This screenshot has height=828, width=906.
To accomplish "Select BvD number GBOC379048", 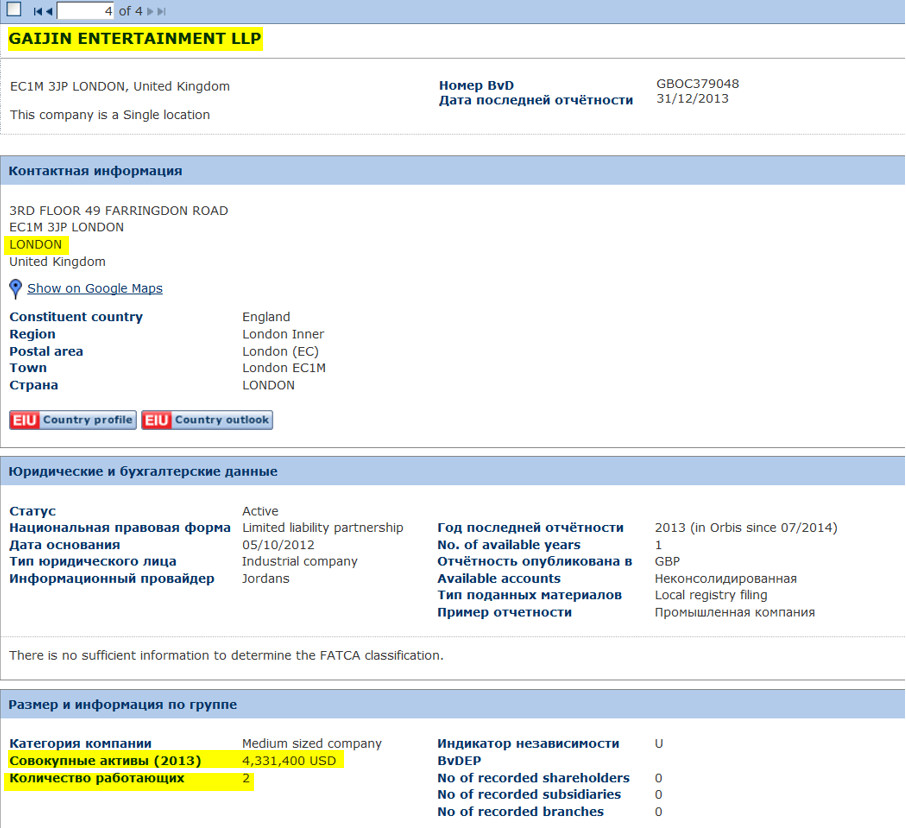I will 697,84.
